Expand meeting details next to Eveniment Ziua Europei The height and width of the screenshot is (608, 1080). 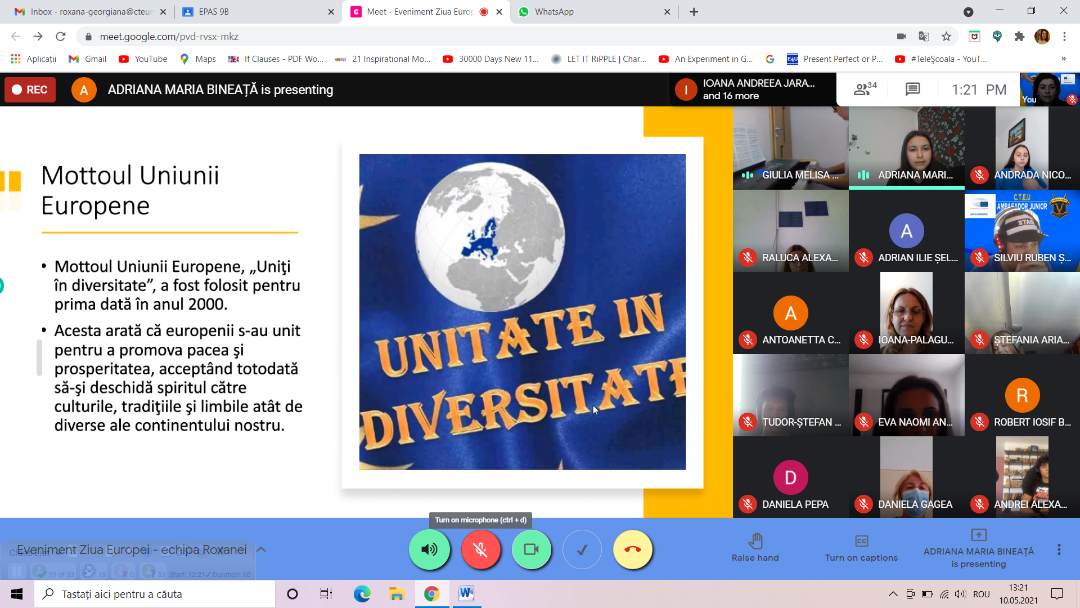coord(261,549)
